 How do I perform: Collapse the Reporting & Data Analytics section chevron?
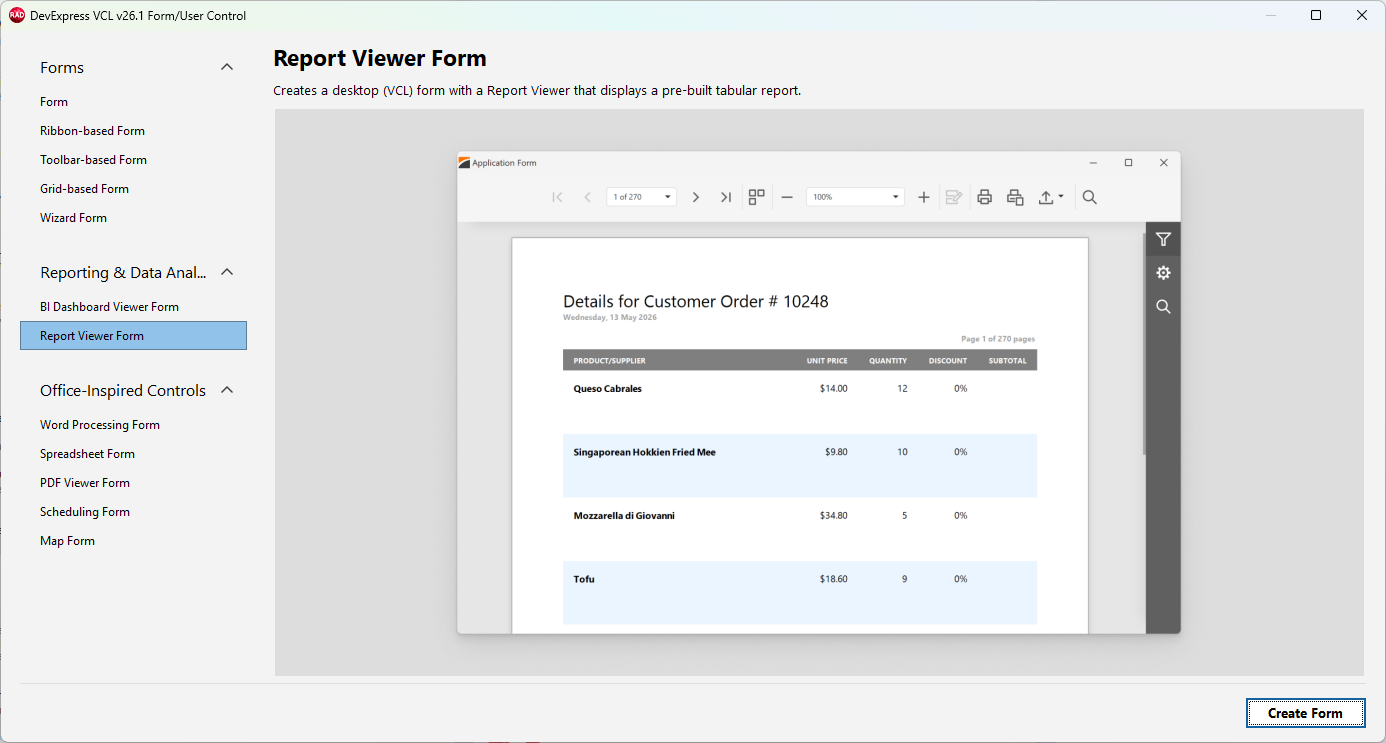click(x=227, y=272)
